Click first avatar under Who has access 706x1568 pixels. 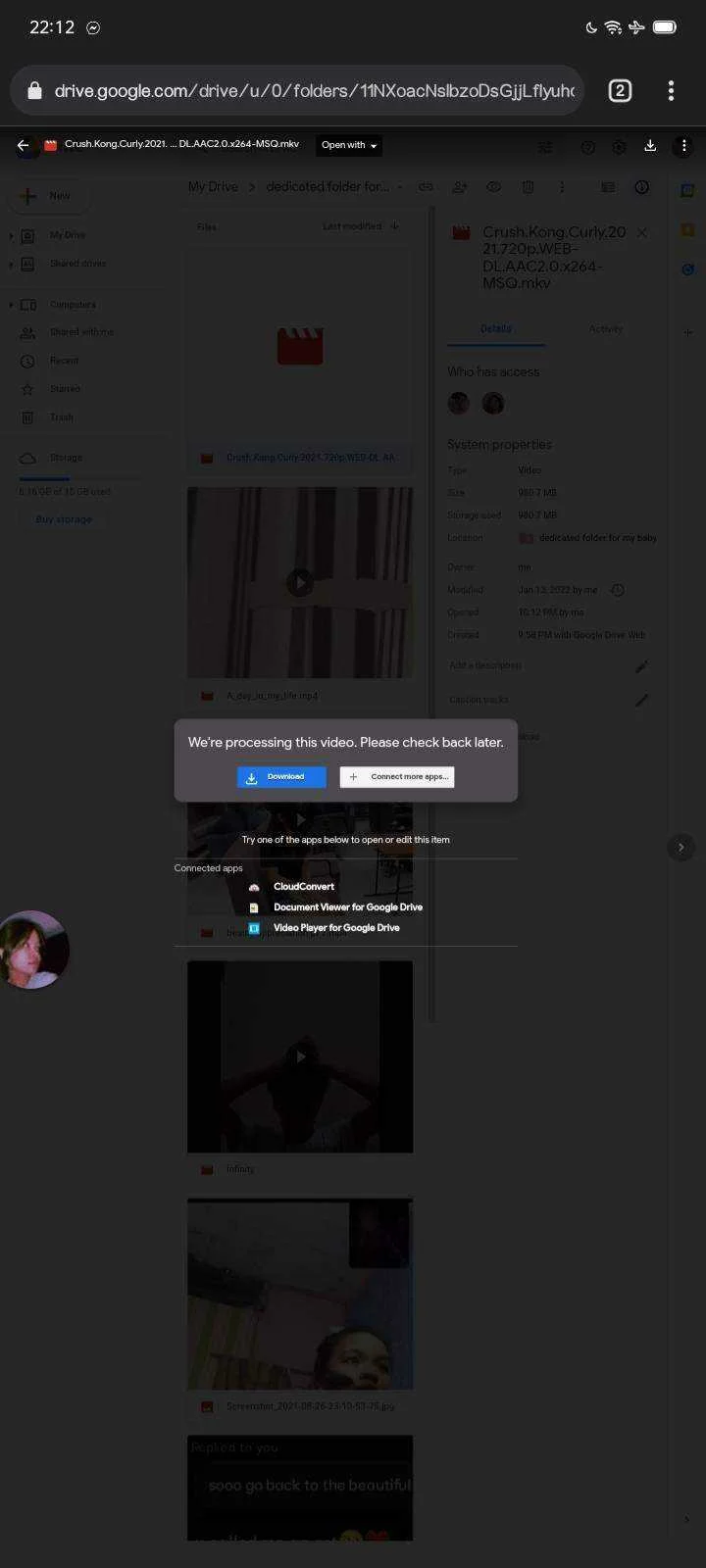click(459, 403)
